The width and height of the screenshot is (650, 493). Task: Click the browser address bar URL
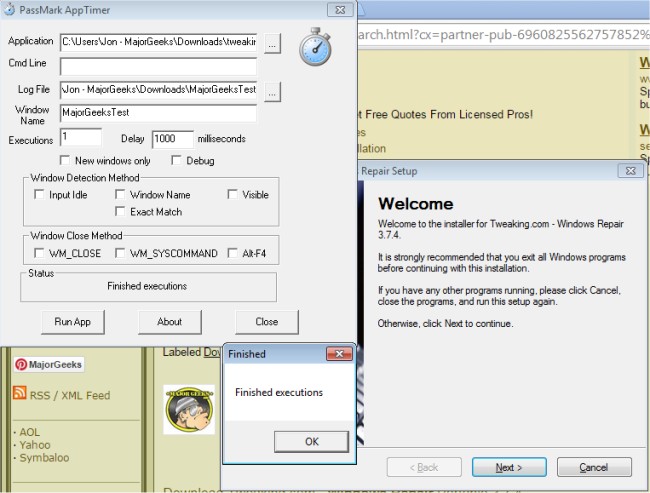point(503,34)
